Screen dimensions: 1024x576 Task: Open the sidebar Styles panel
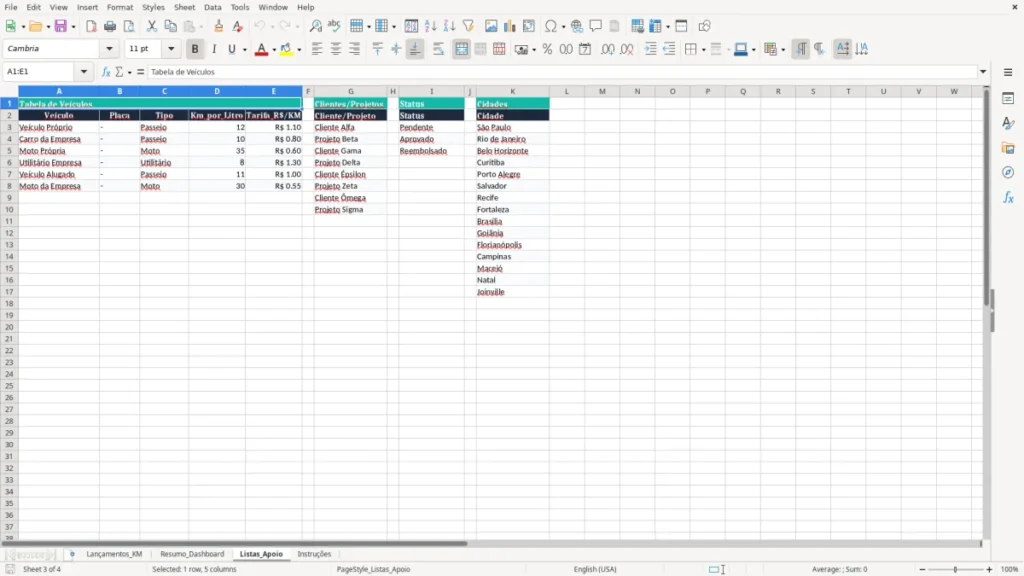pyautogui.click(x=1008, y=123)
